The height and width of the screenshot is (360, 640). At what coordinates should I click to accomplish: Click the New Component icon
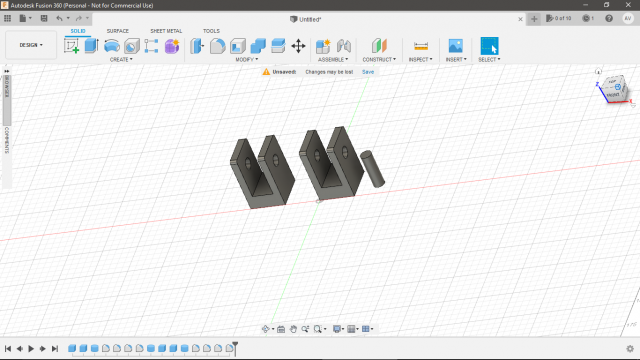(x=323, y=46)
